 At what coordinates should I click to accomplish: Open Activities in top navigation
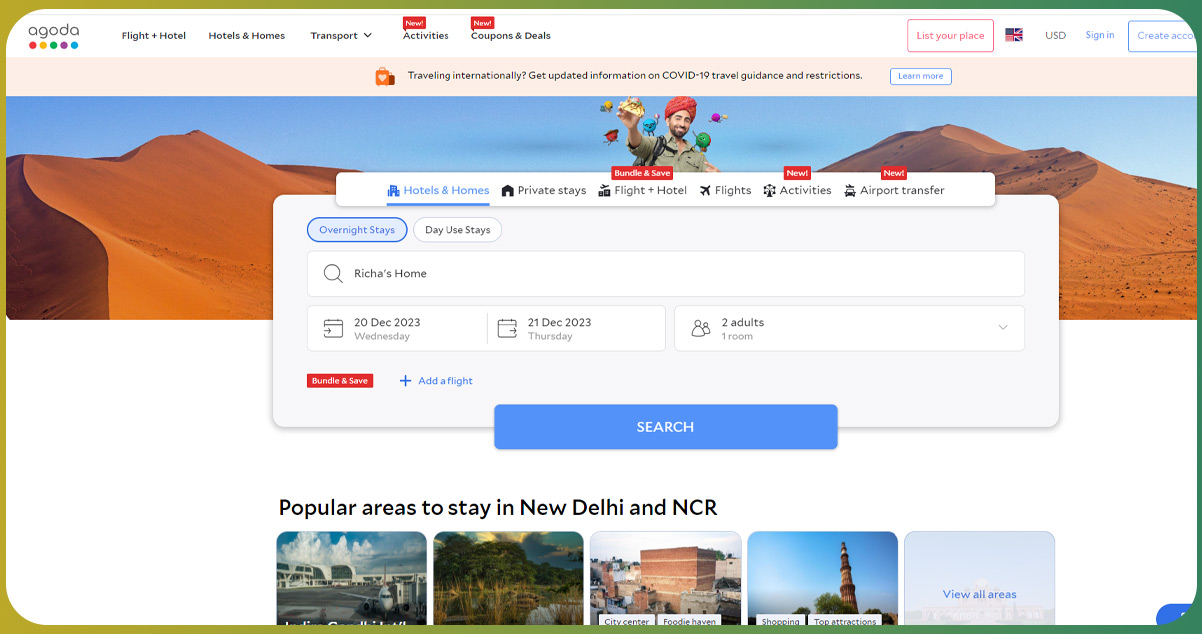coord(426,36)
